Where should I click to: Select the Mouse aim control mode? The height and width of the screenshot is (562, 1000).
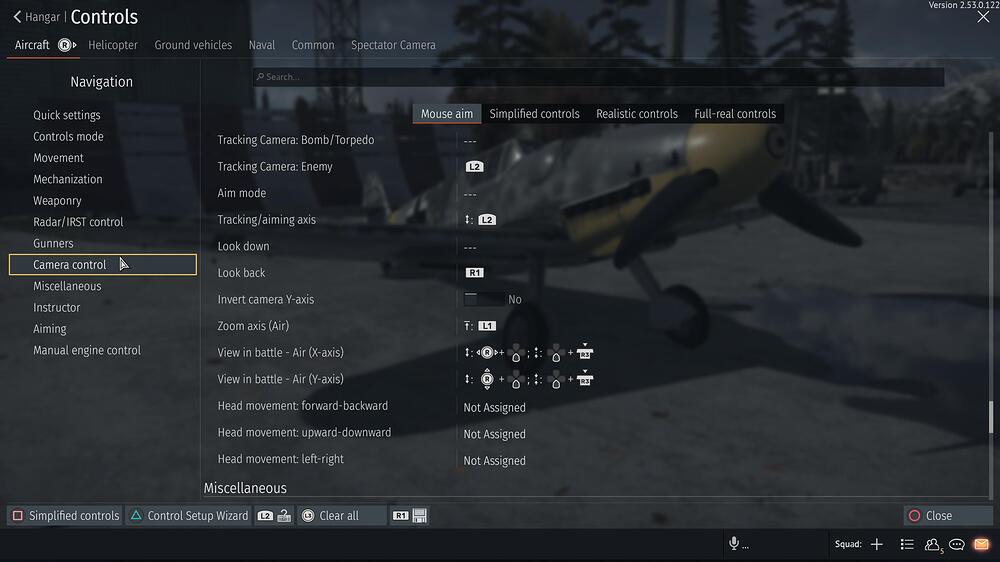tap(446, 114)
